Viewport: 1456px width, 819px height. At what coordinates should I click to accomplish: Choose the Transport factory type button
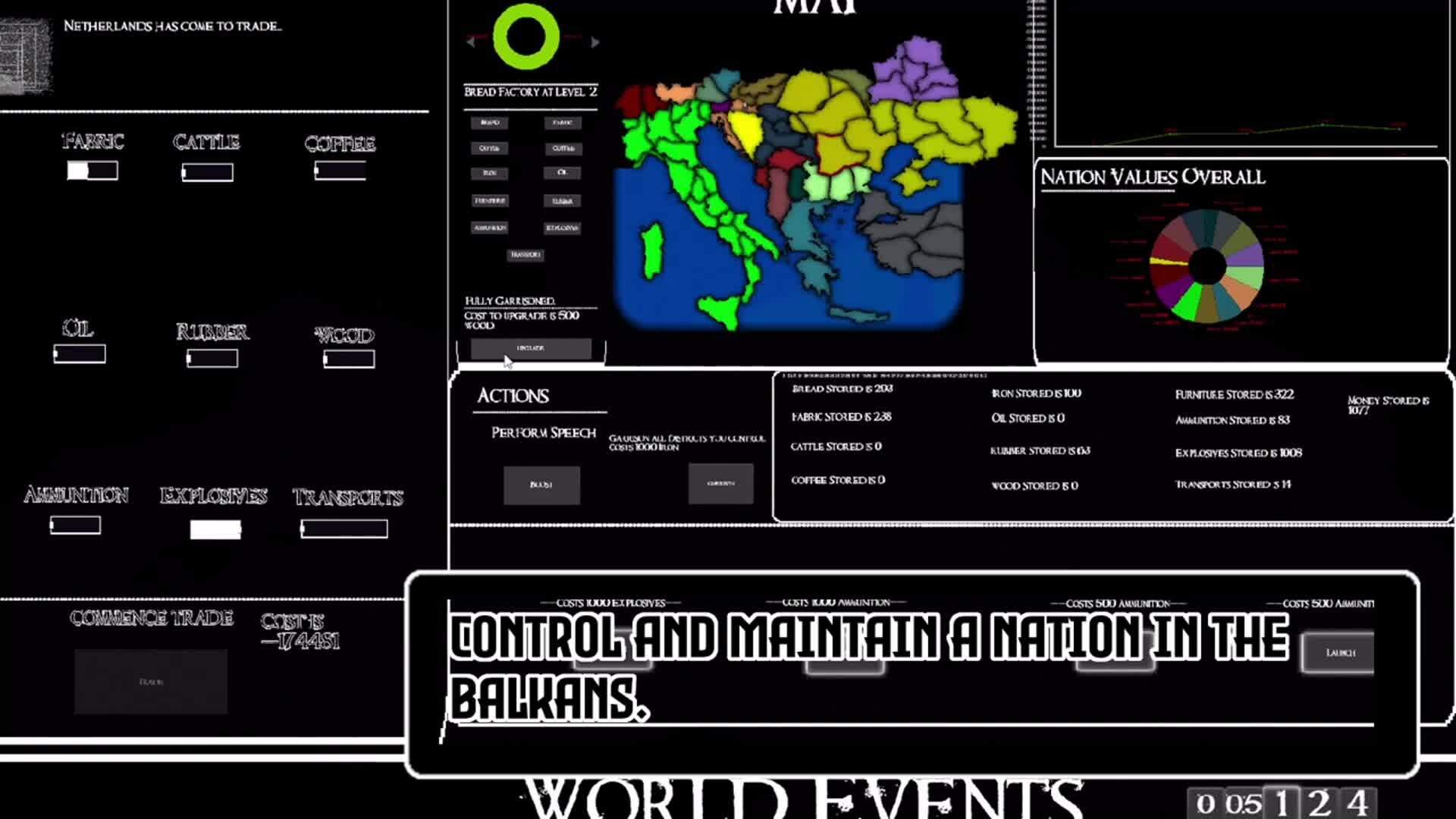[x=526, y=255]
